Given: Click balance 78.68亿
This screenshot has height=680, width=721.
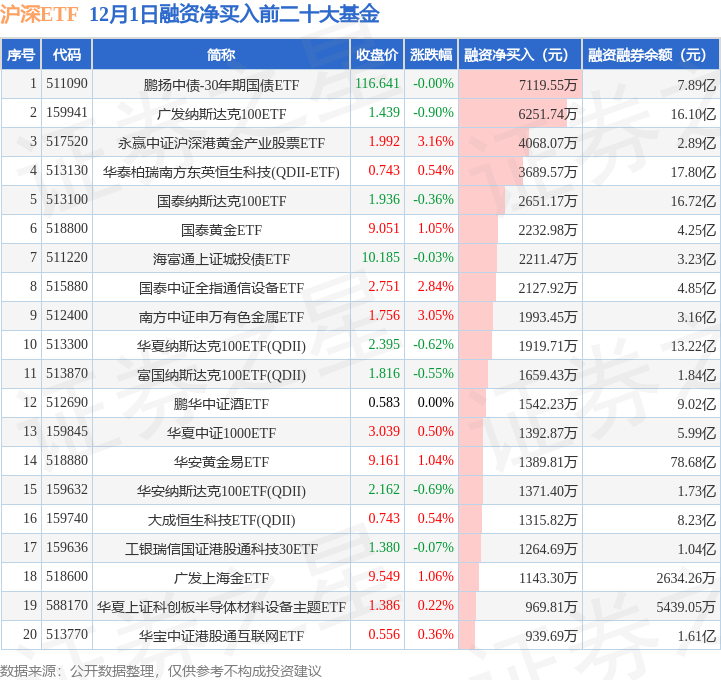Looking at the screenshot, I should 693,462.
